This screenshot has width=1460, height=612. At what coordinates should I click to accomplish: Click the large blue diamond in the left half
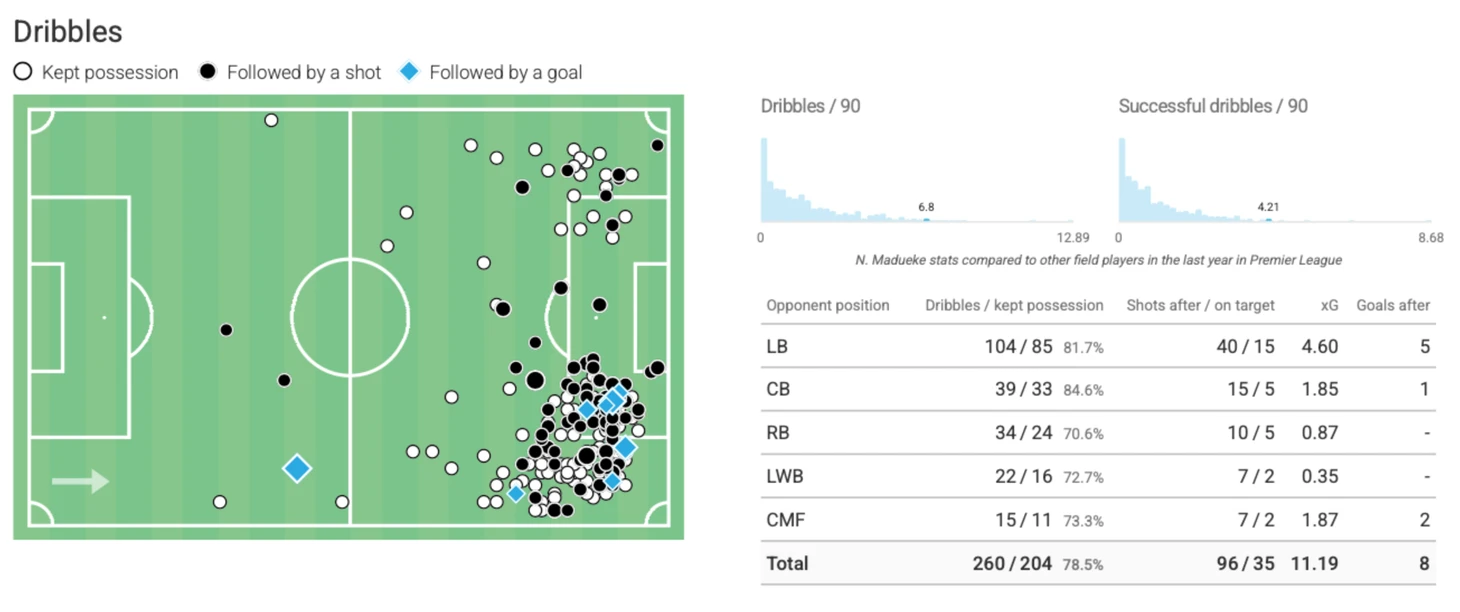point(297,468)
